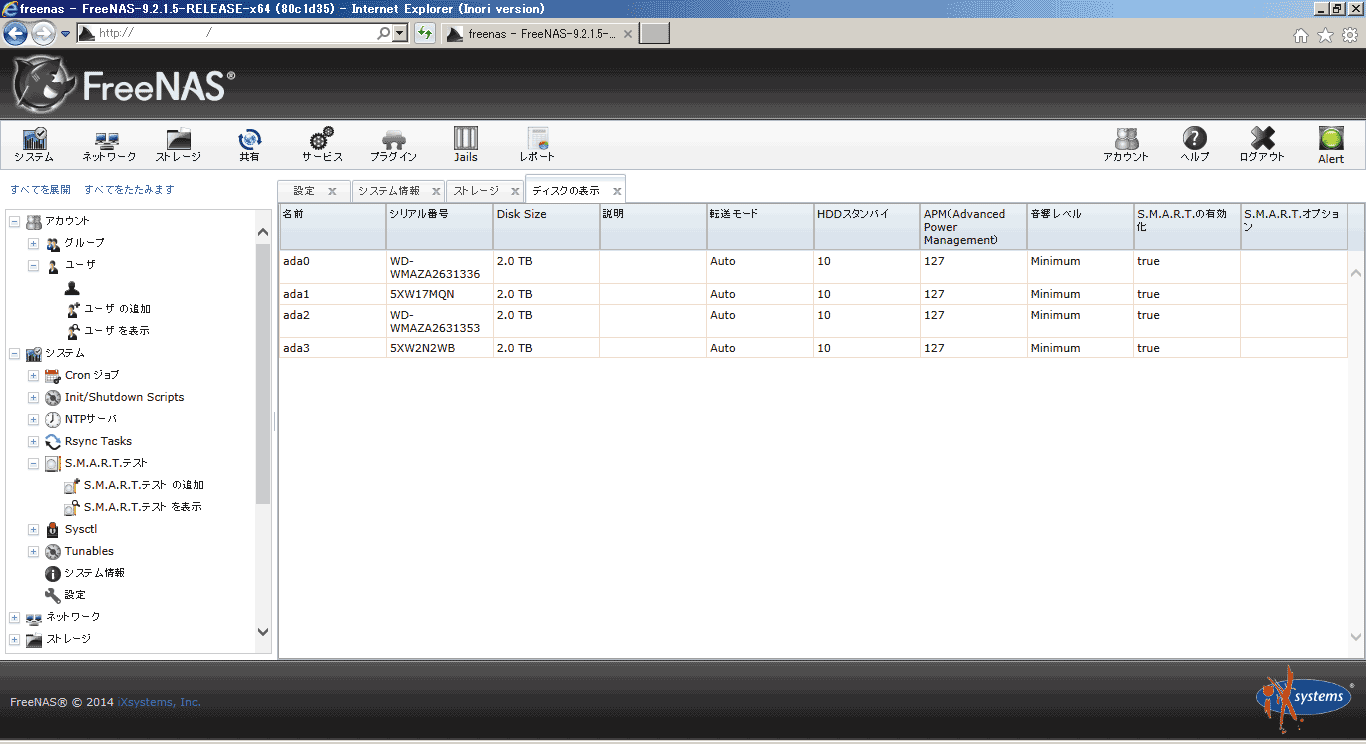Click the FreeNAS logo in header

[124, 85]
